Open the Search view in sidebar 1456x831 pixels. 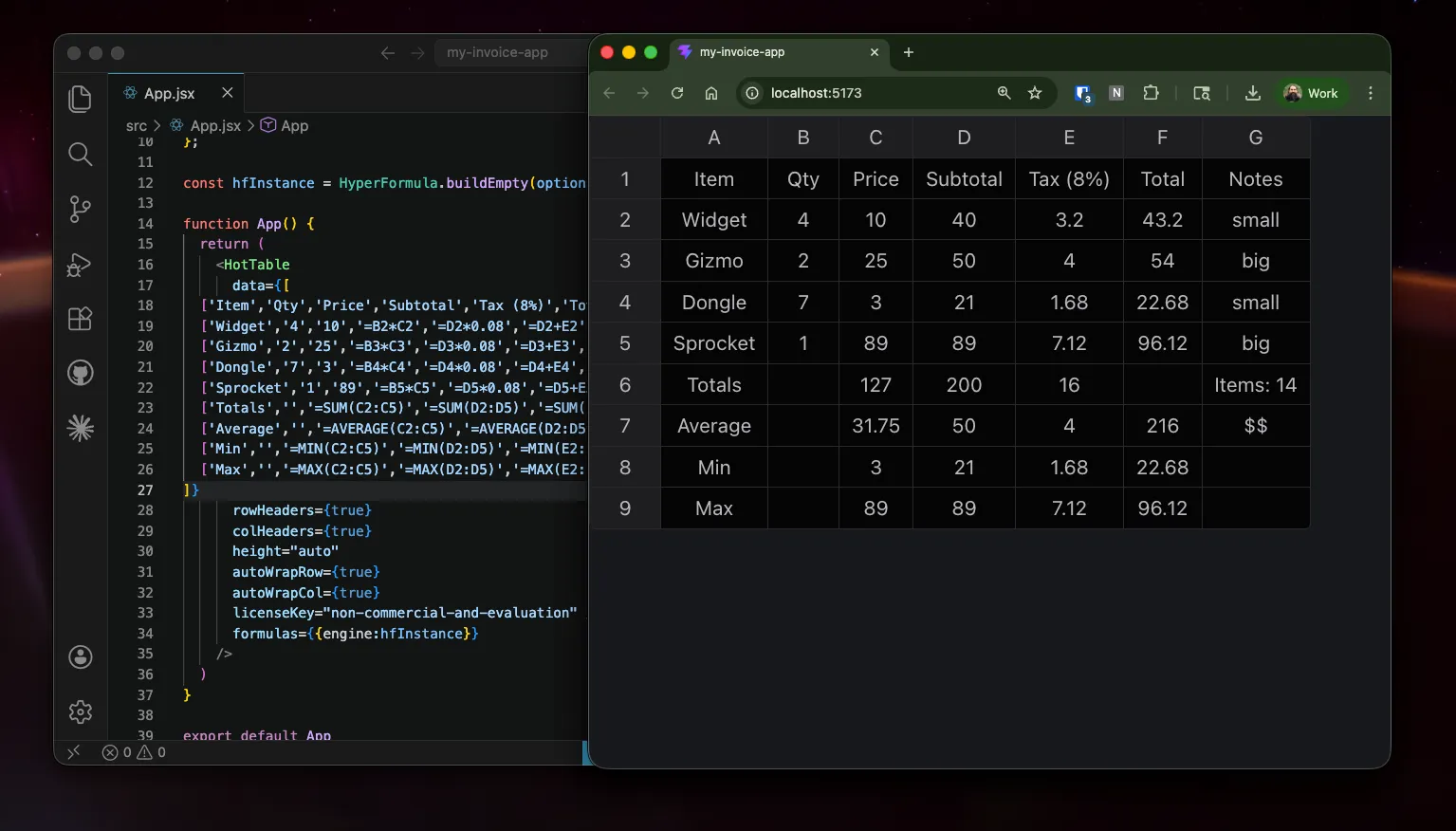(x=81, y=154)
